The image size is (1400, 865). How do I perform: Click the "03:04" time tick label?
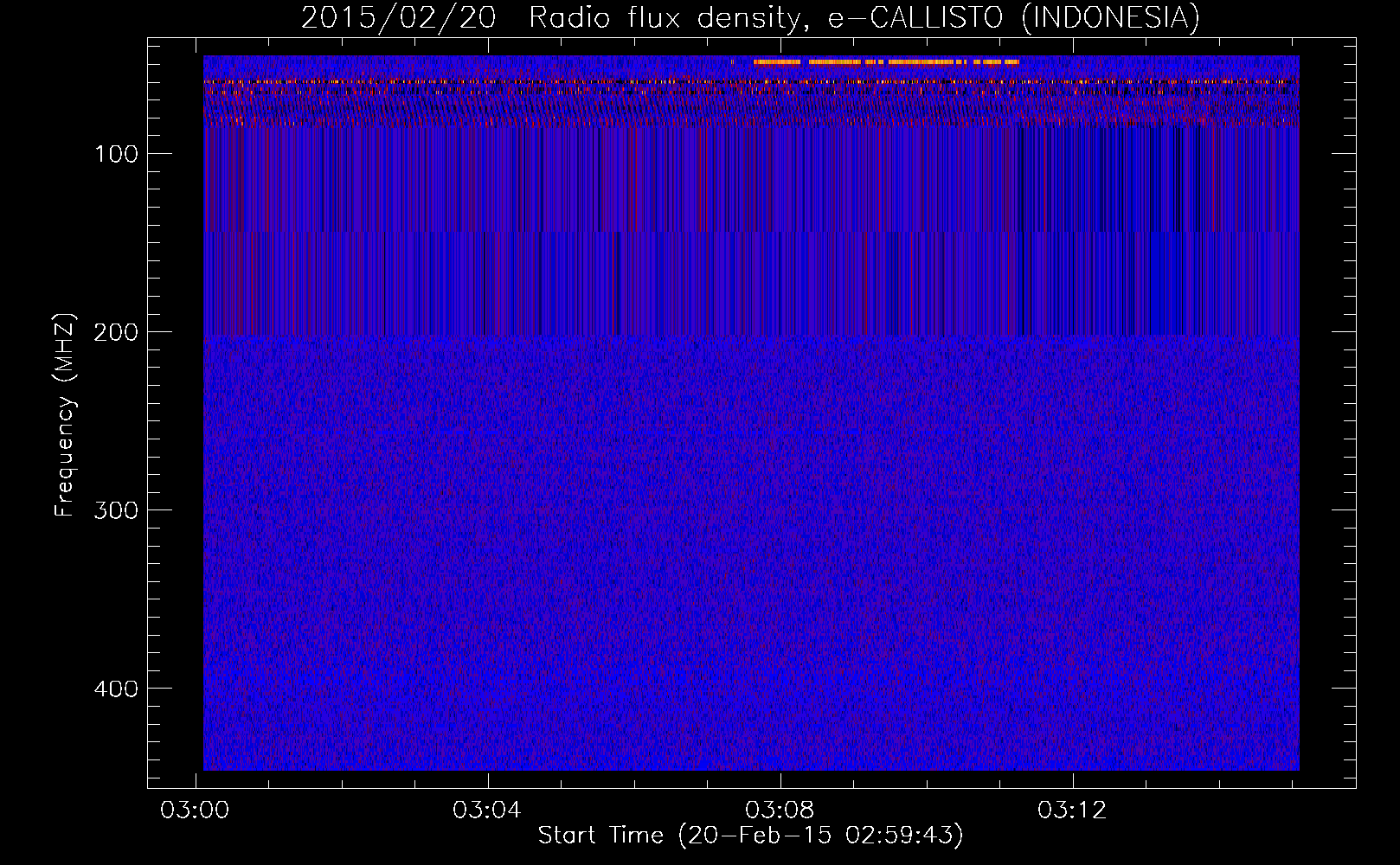[x=487, y=810]
